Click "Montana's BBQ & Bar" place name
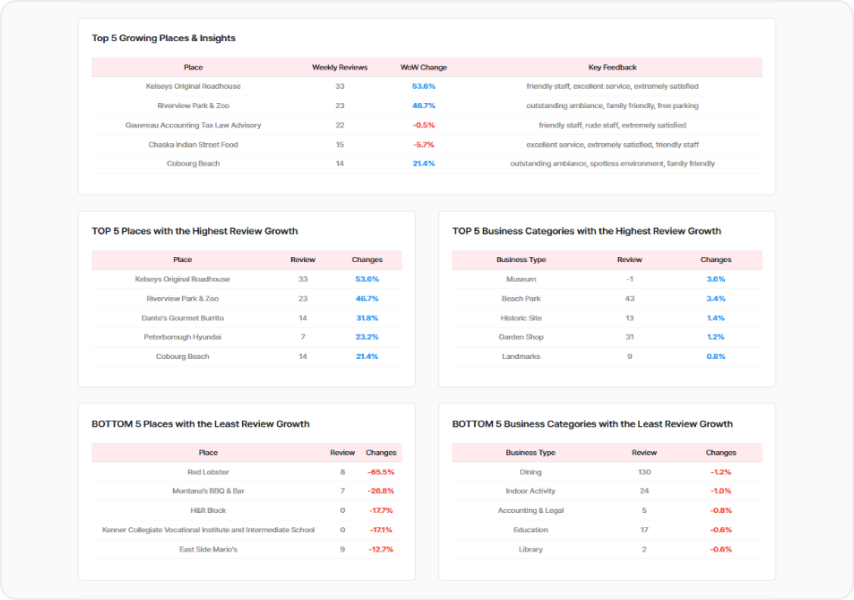854x600 pixels. [208, 491]
